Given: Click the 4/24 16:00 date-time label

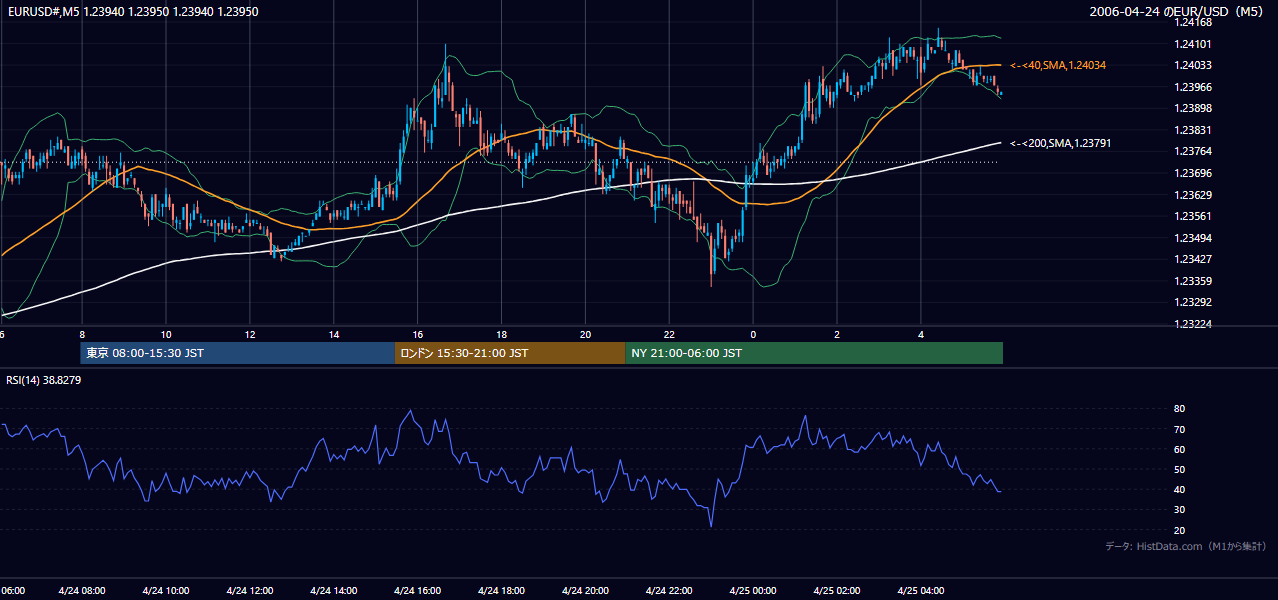Looking at the screenshot, I should click(418, 591).
